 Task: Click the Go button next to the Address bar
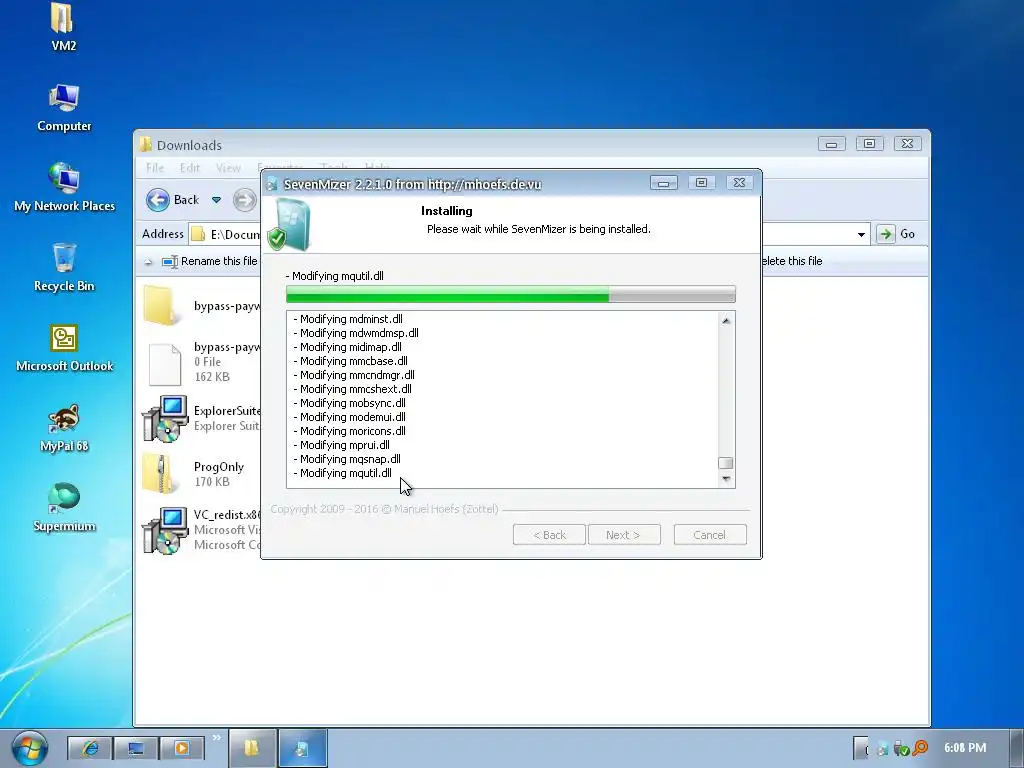(896, 234)
